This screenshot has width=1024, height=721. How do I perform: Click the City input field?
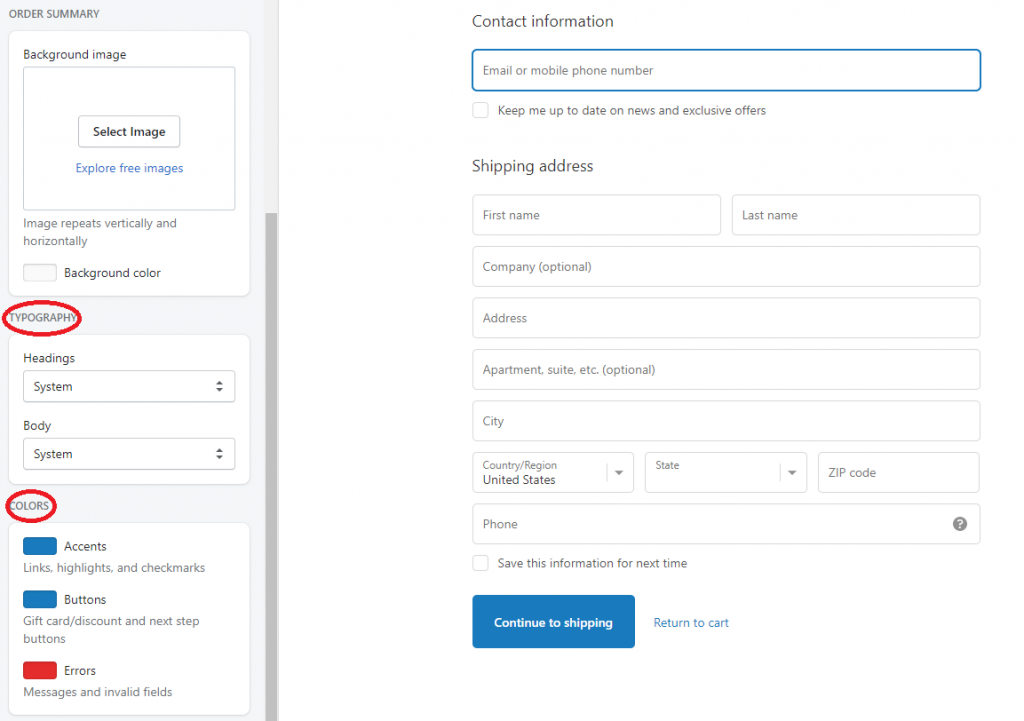[x=726, y=421]
